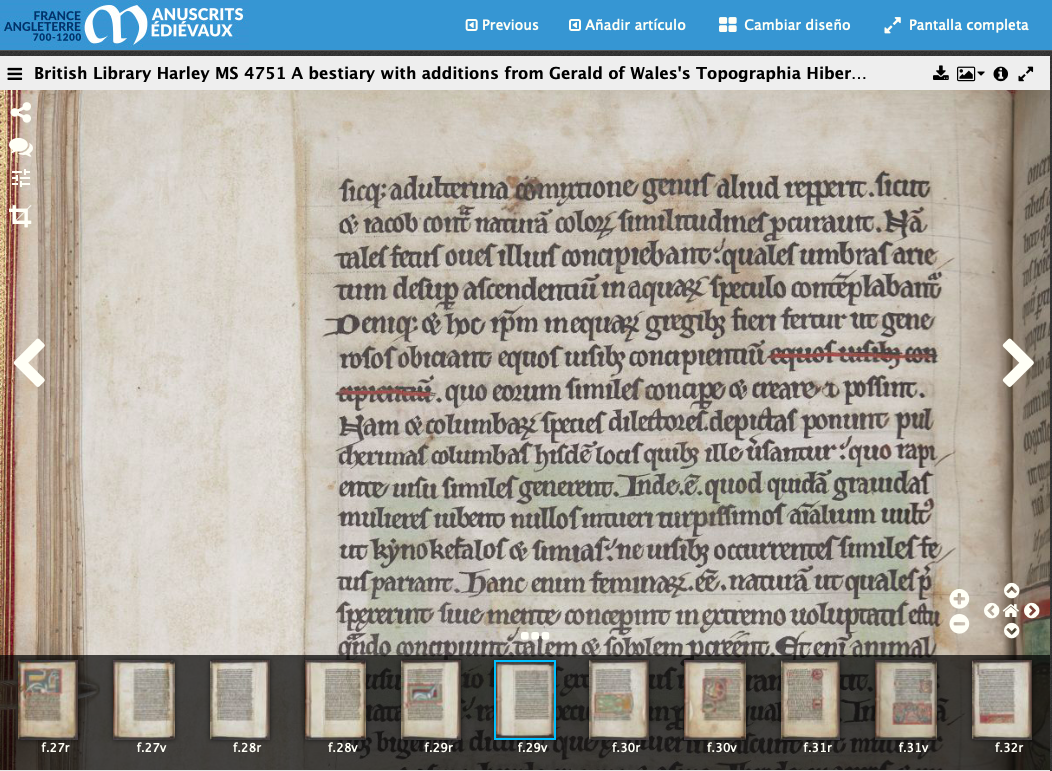This screenshot has width=1052, height=771.
Task: Open the annotations comment bubbles icon
Action: click(21, 147)
